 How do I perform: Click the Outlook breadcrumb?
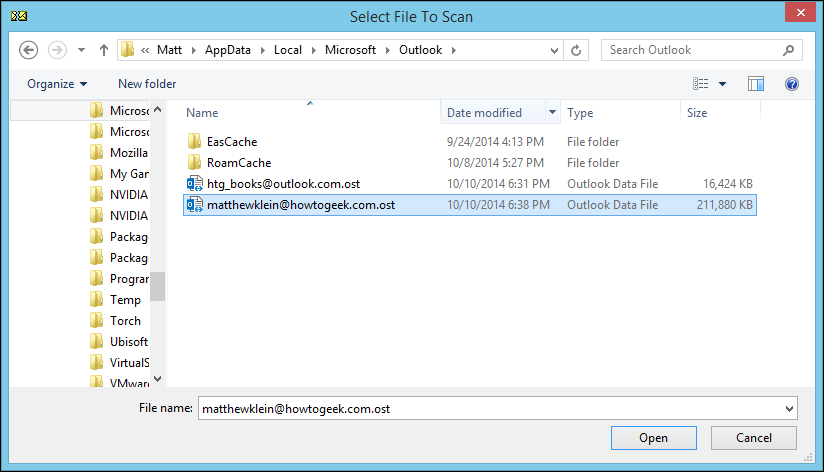point(420,50)
